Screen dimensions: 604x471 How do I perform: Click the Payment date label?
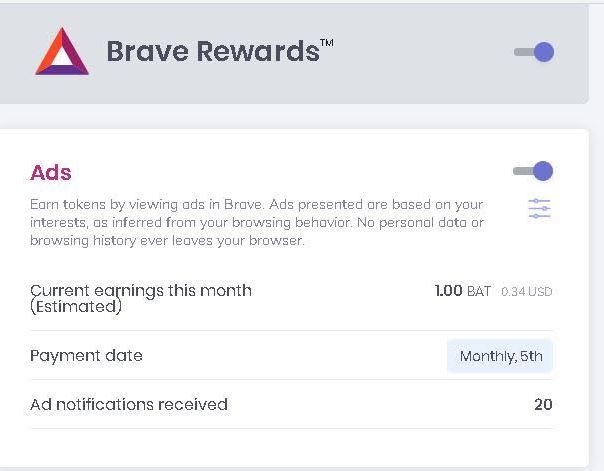[x=86, y=355]
